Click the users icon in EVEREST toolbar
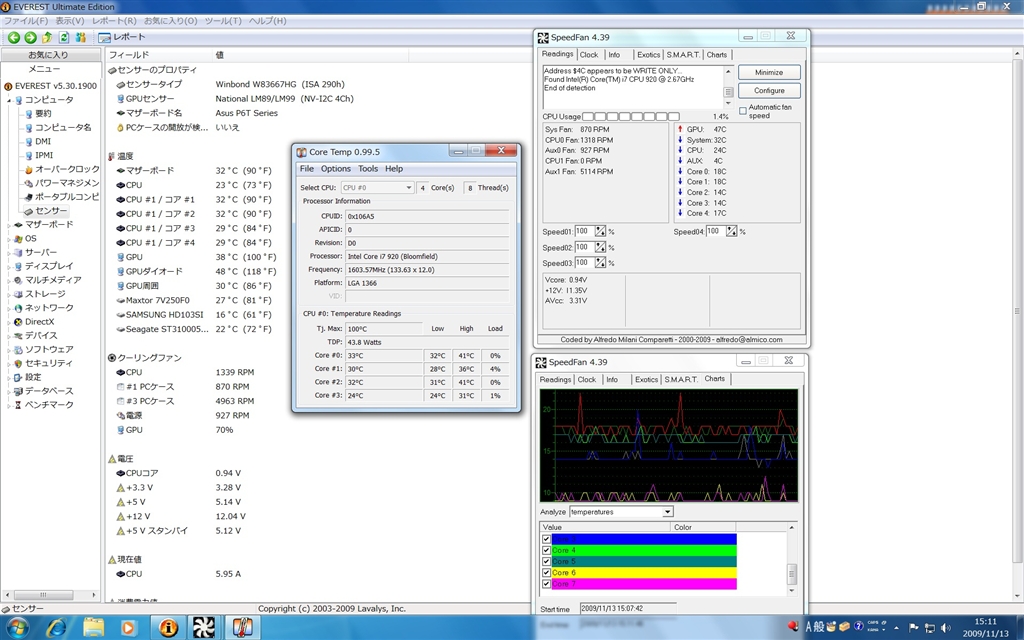 [x=81, y=37]
